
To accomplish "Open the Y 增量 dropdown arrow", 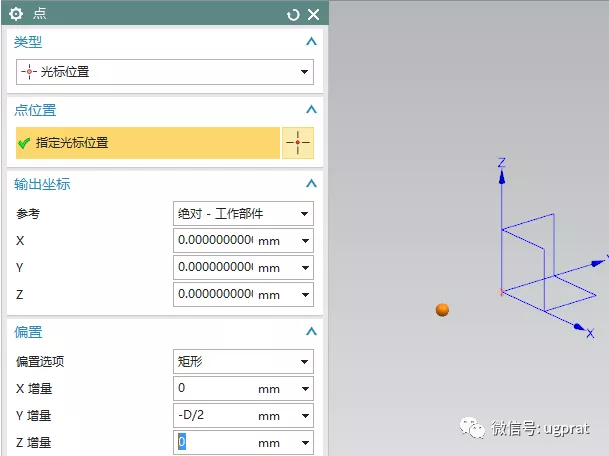I will tap(305, 416).
